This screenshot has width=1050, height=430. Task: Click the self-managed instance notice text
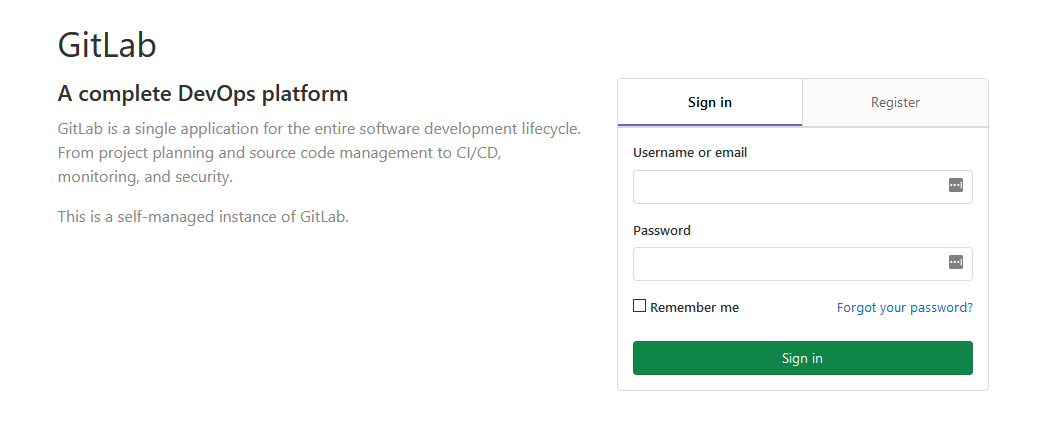click(x=204, y=217)
